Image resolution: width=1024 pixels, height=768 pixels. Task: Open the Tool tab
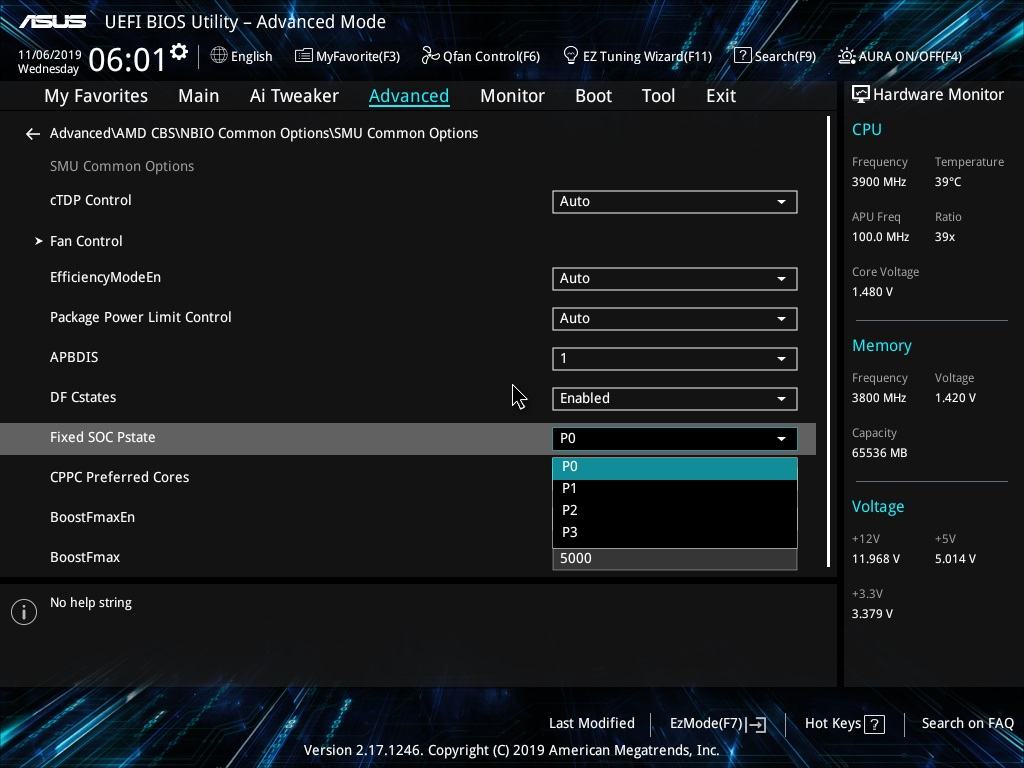point(658,96)
